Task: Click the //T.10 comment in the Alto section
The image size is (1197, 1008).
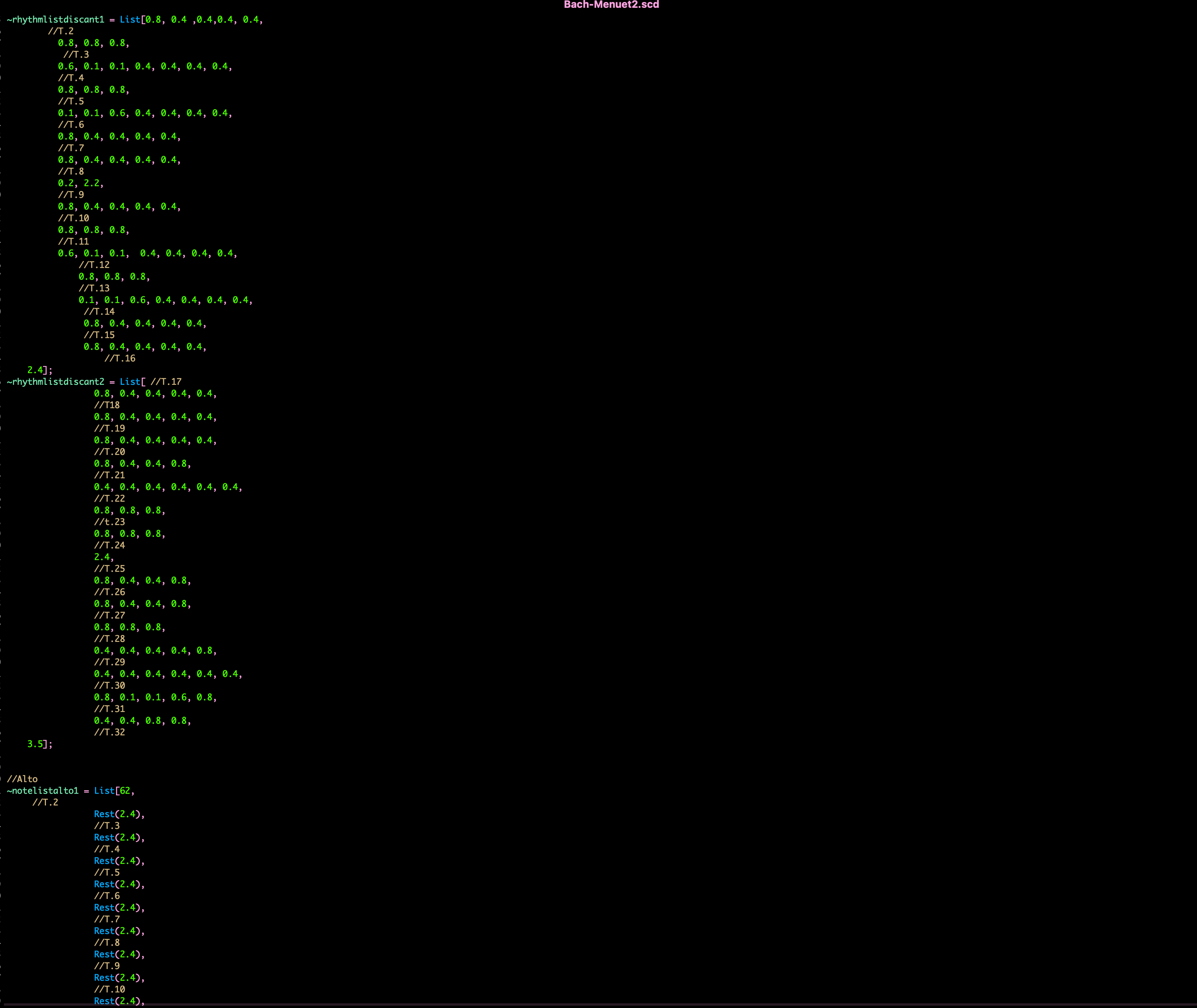Action: tap(109, 990)
